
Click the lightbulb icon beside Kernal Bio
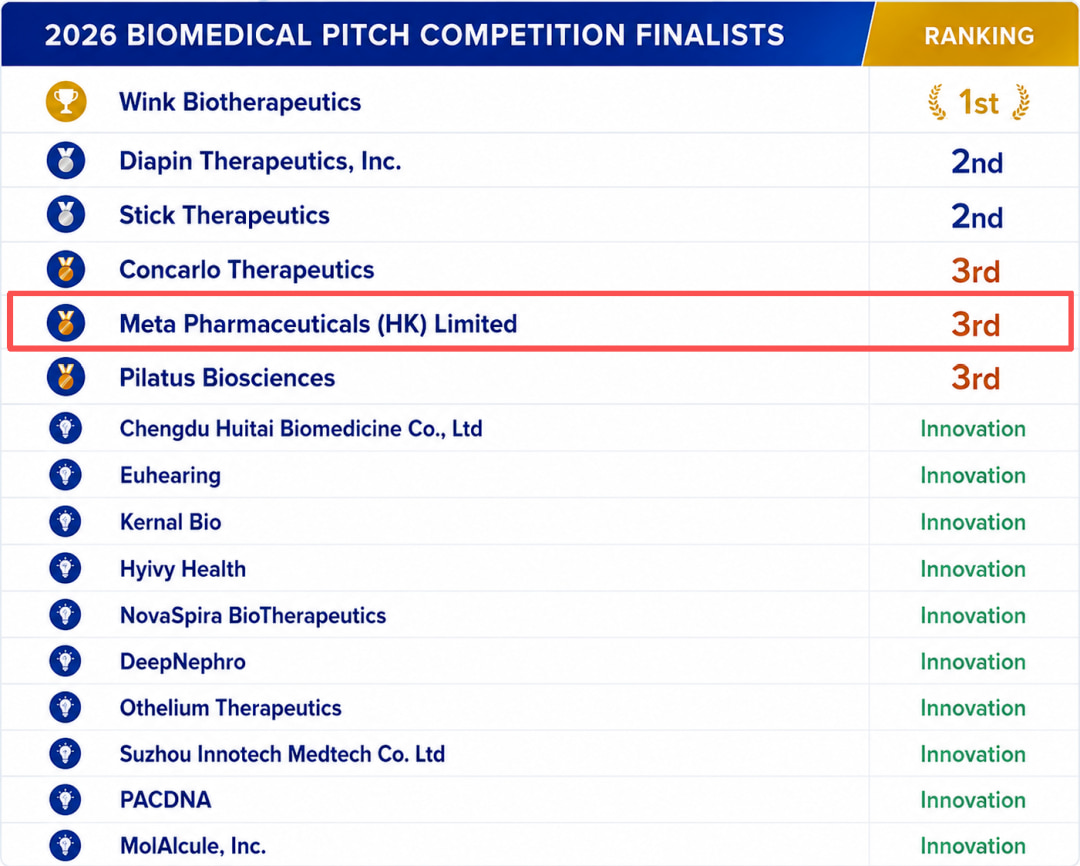click(x=65, y=522)
